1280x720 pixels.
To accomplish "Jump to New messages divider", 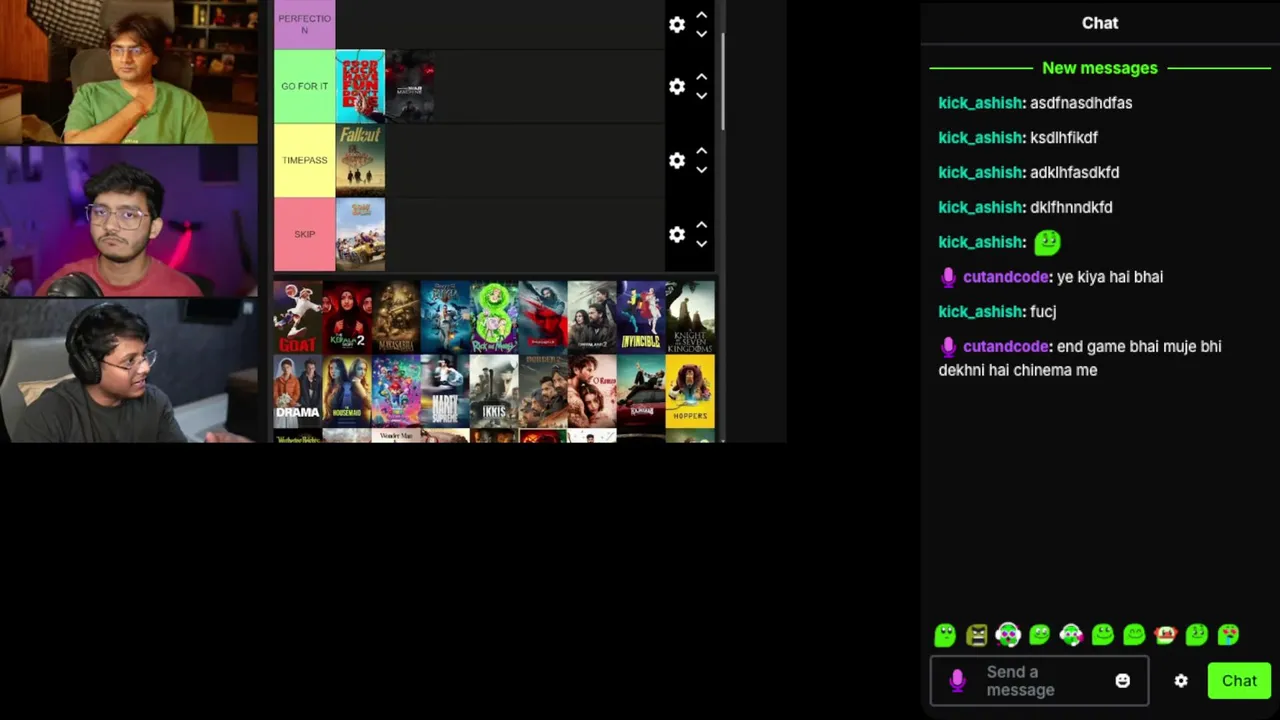I will [1100, 68].
